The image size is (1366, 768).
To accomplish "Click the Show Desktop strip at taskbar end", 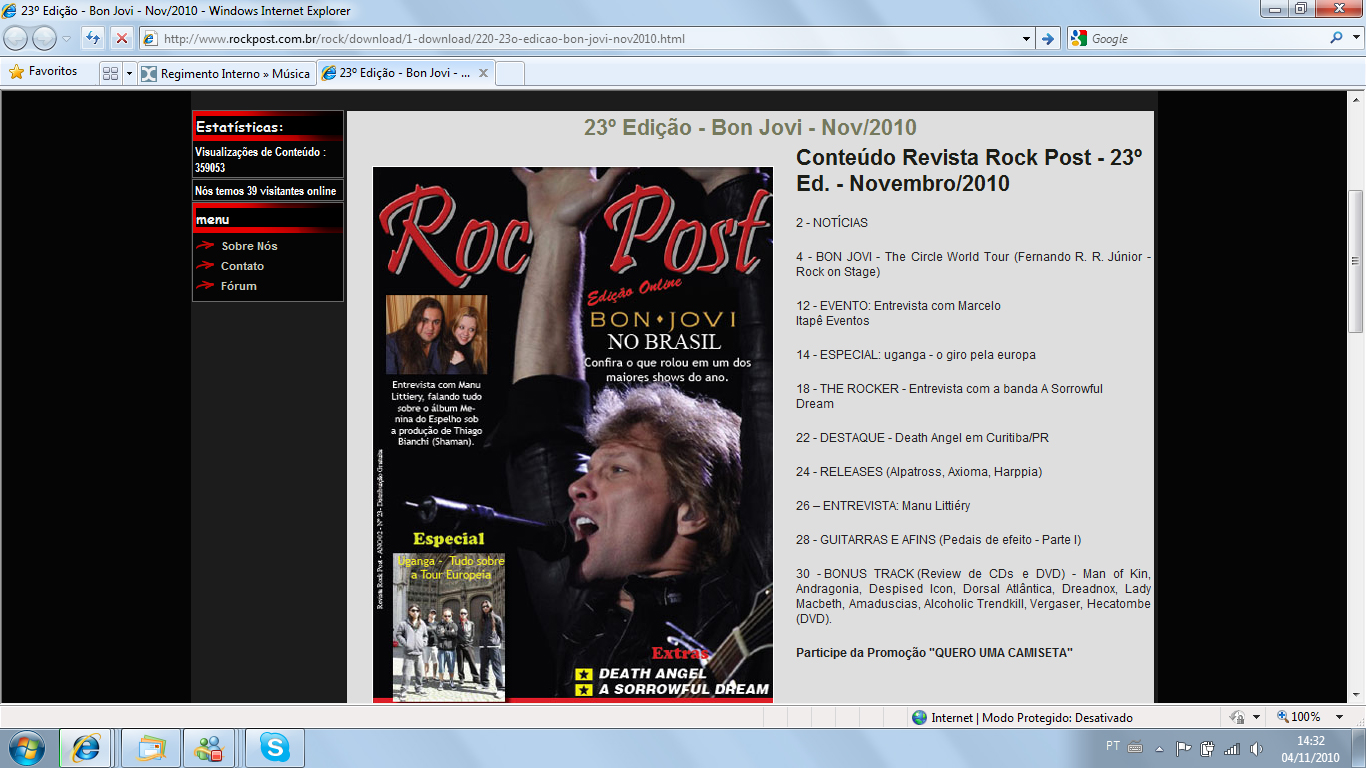I will (x=1358, y=748).
